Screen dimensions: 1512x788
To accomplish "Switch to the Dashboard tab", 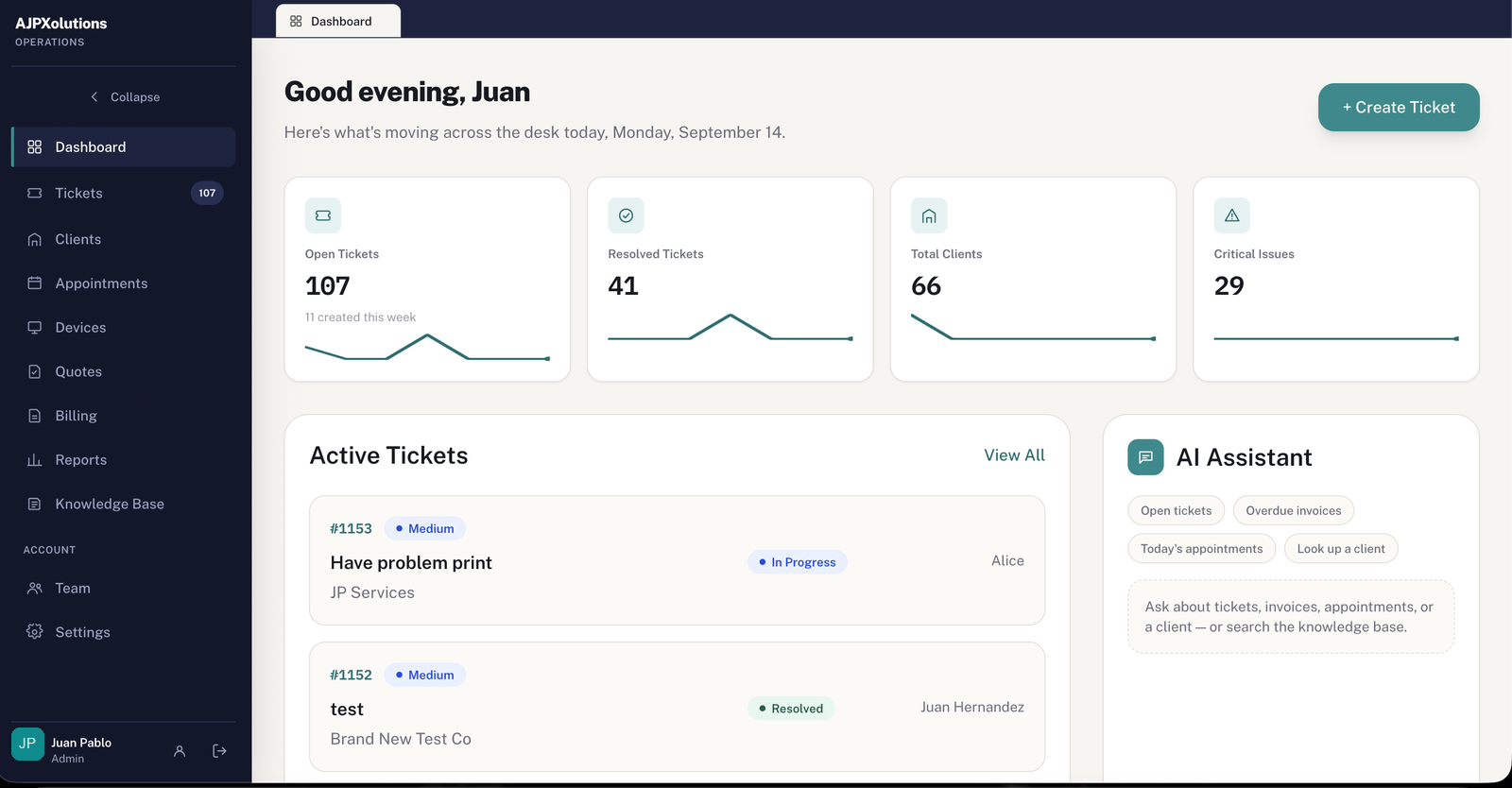I will click(338, 21).
